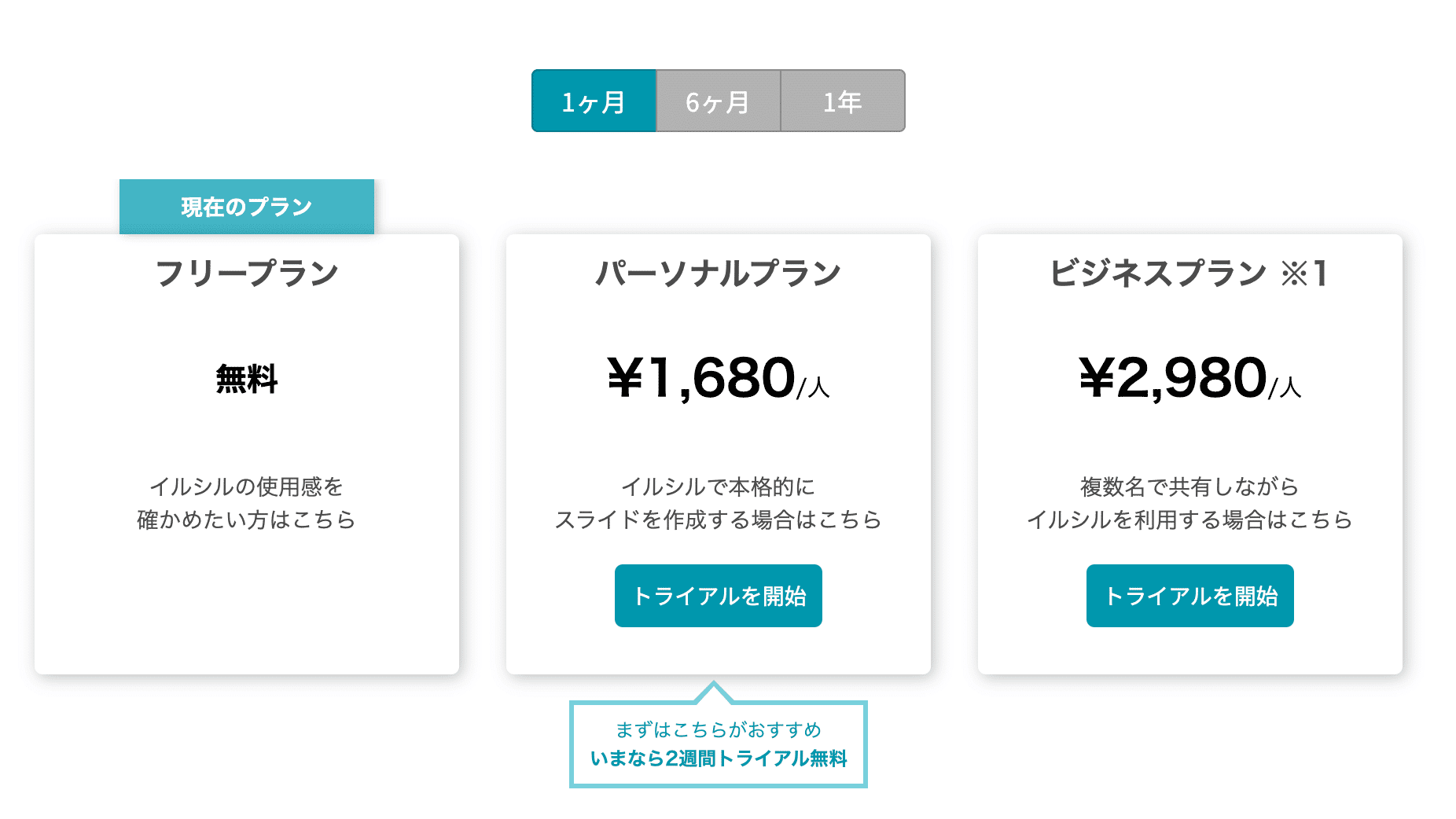Click the まずはこちらがおすすめ callout text
The width and height of the screenshot is (1456, 819).
[x=718, y=729]
